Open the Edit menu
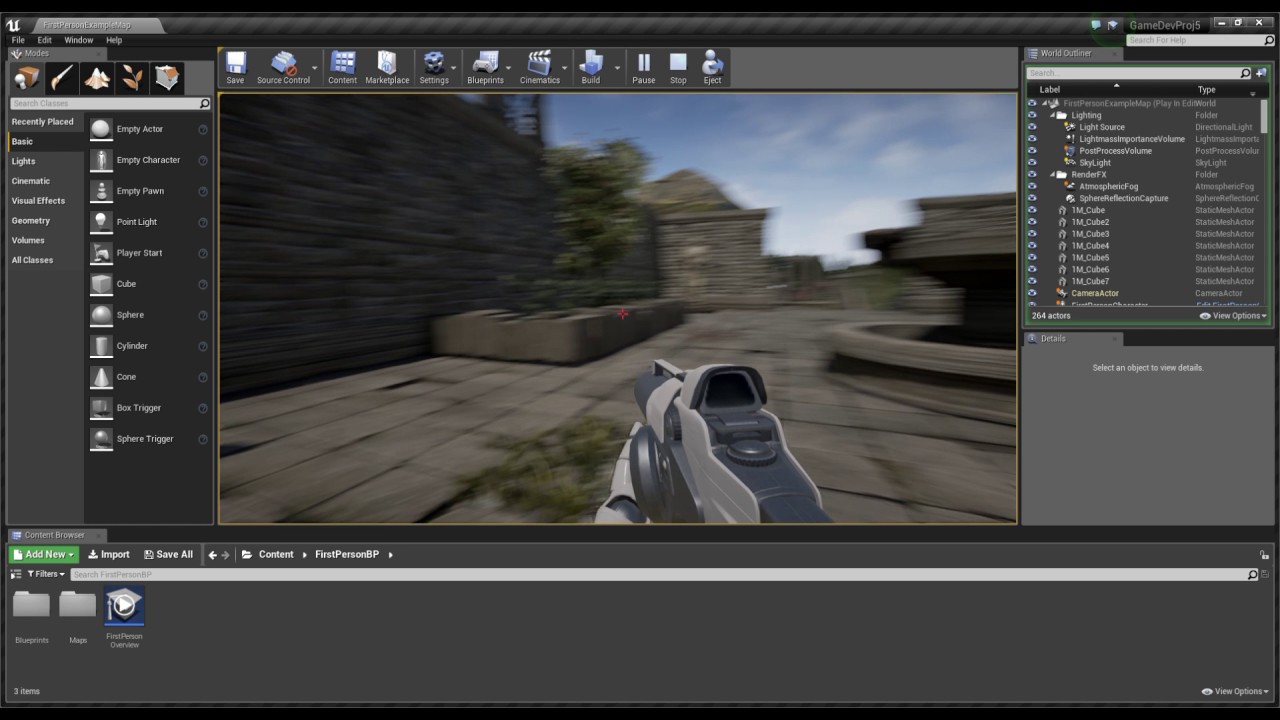The width and height of the screenshot is (1280, 720). coord(45,40)
